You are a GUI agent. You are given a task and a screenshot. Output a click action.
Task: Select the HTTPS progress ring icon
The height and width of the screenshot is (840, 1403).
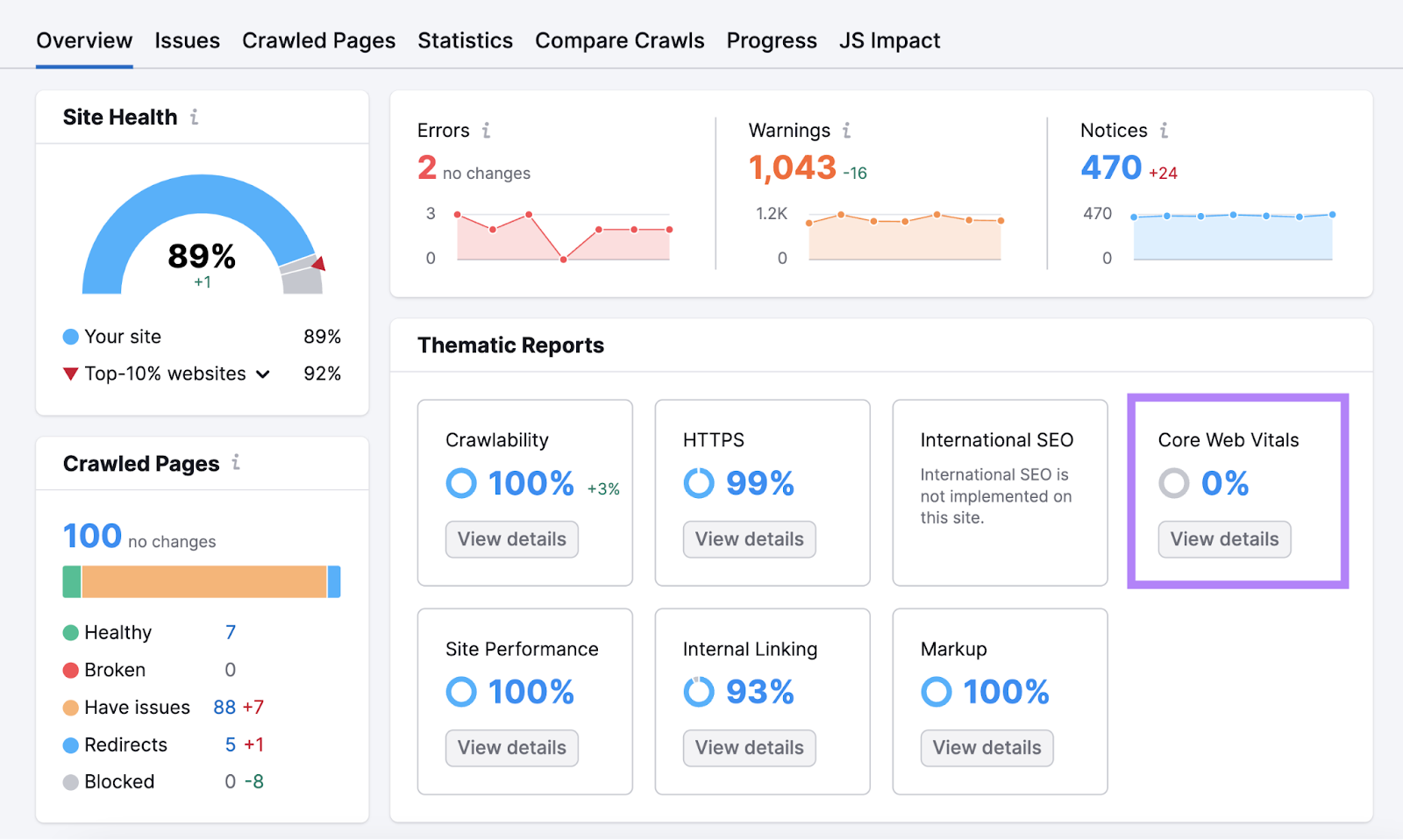click(x=698, y=482)
